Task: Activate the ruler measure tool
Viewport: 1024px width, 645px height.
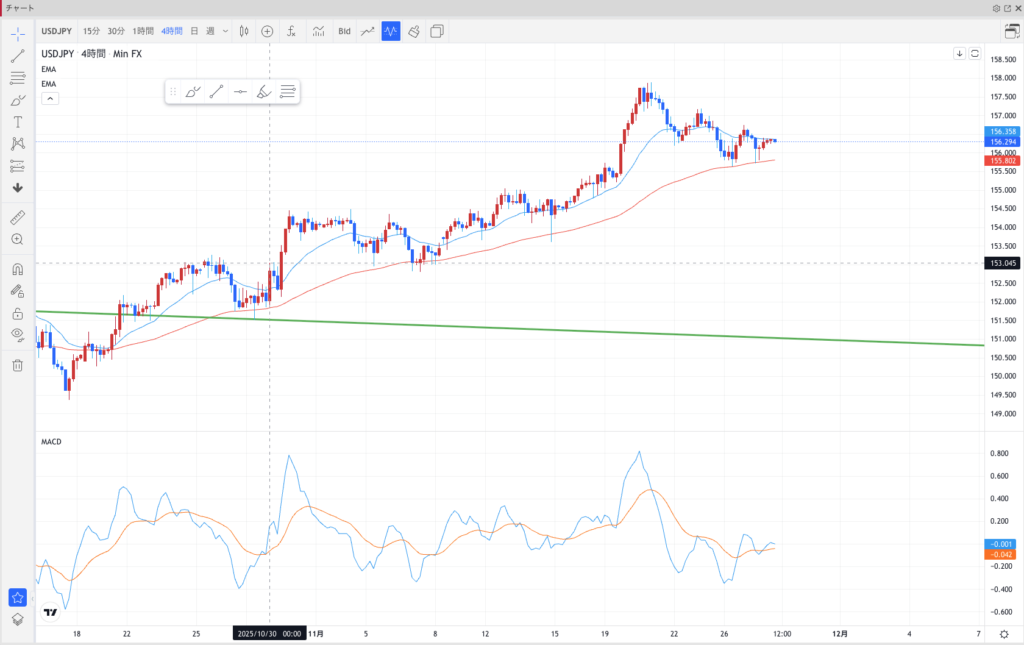Action: click(17, 217)
